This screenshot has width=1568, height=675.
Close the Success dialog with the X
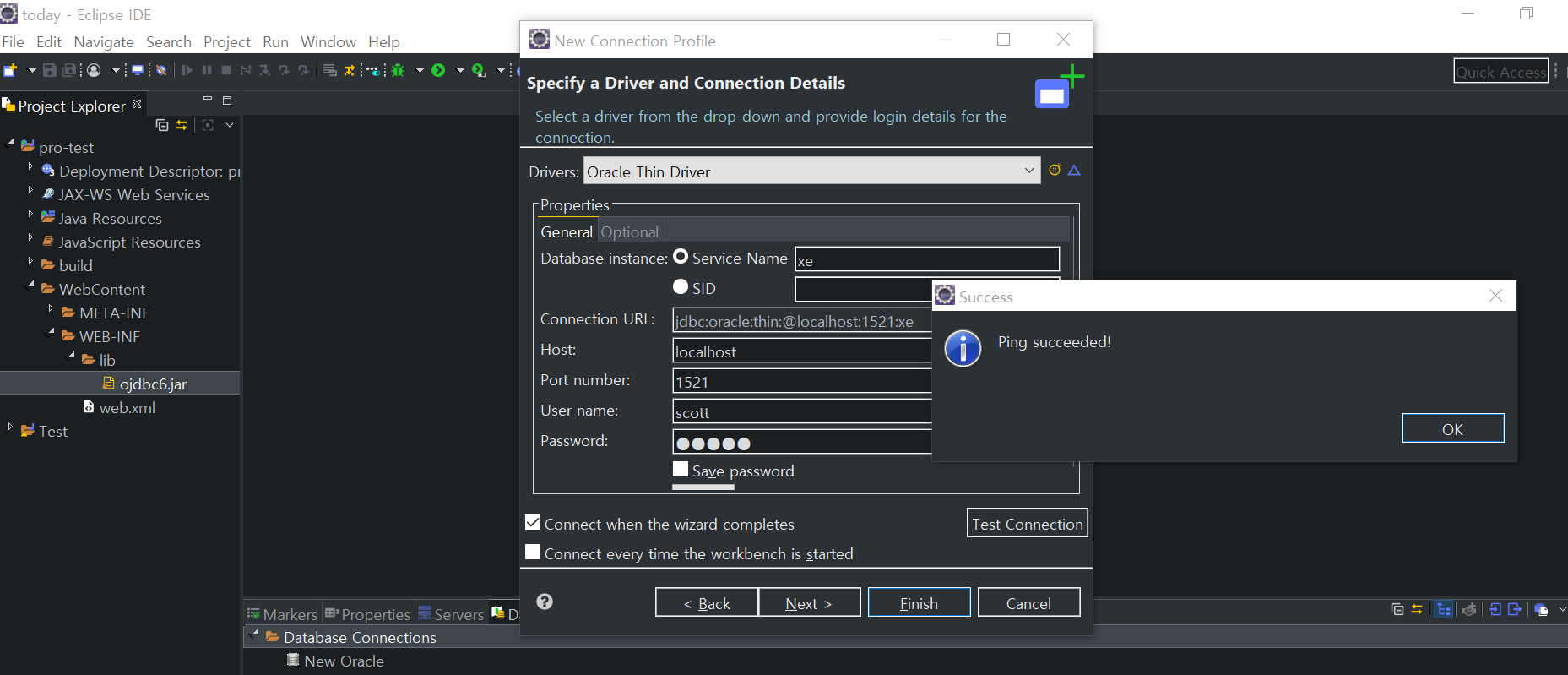(1495, 296)
